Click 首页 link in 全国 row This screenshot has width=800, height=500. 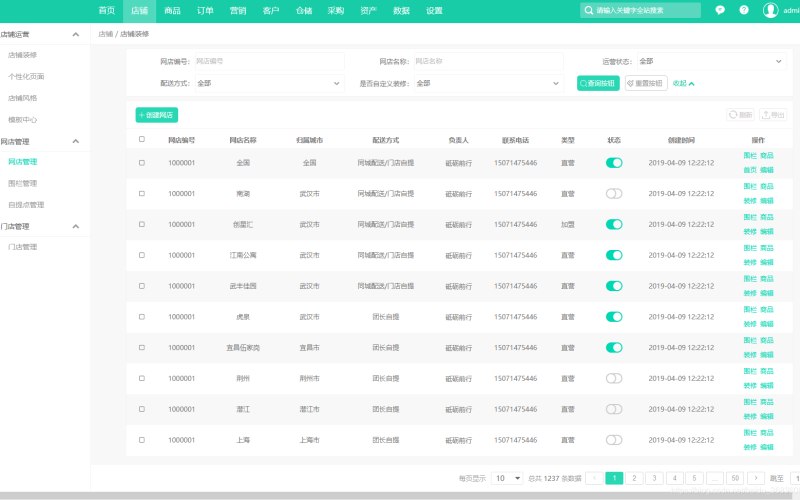click(750, 170)
